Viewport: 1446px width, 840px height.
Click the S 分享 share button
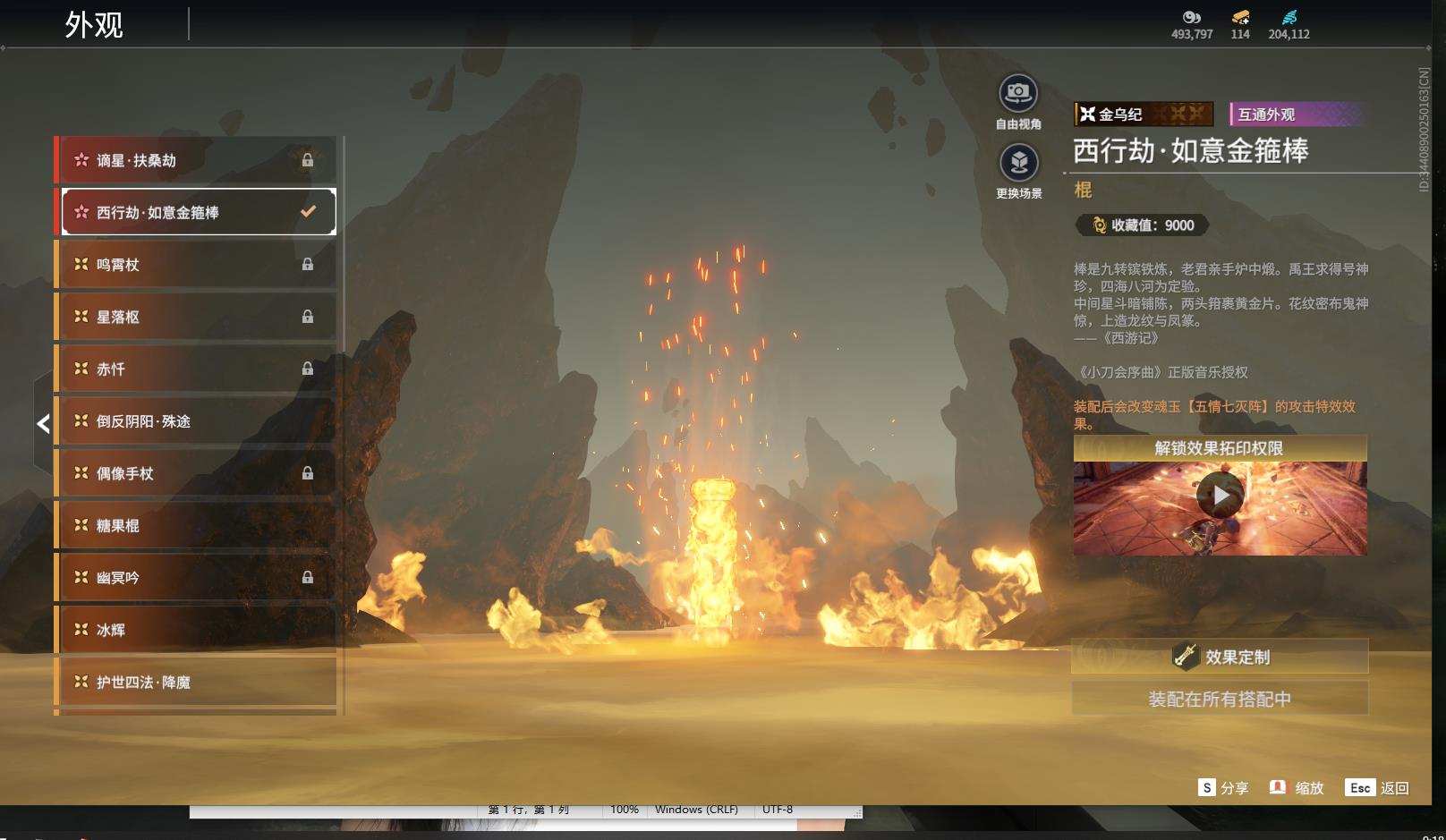[x=1223, y=788]
